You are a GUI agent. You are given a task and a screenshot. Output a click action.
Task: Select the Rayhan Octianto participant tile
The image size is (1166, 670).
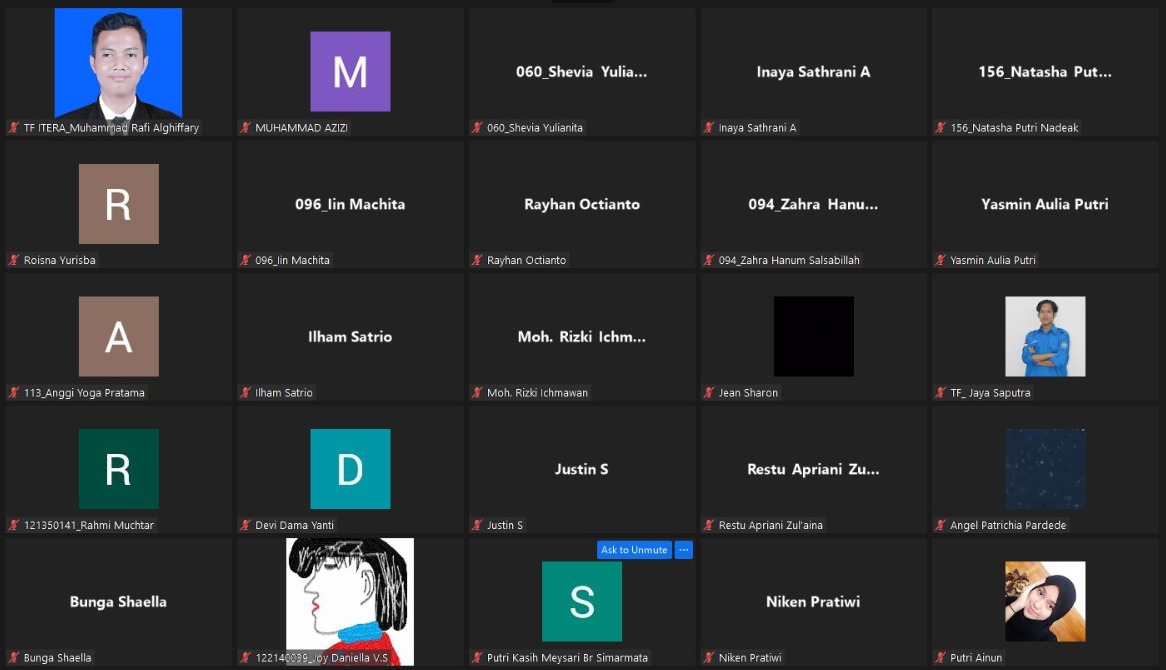pyautogui.click(x=582, y=204)
